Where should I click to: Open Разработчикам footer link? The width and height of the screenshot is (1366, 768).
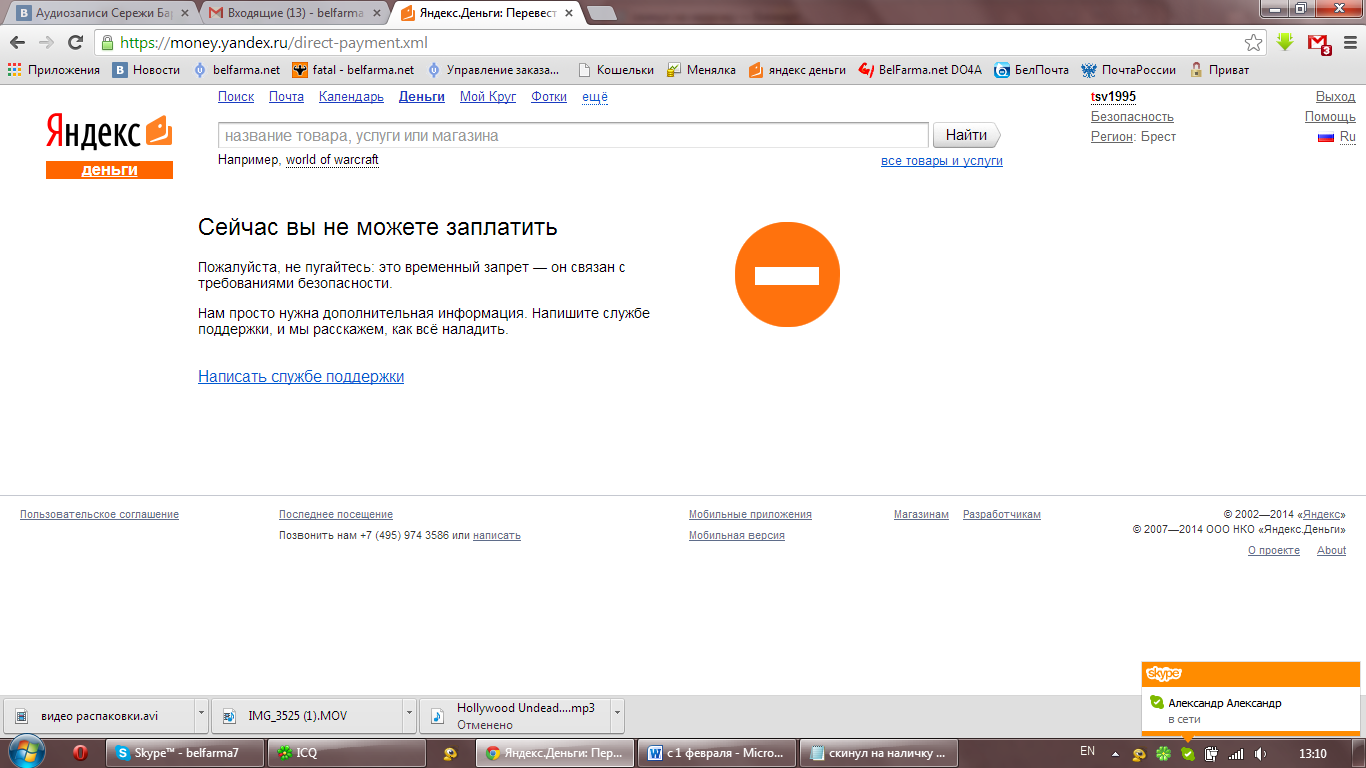coord(1002,515)
